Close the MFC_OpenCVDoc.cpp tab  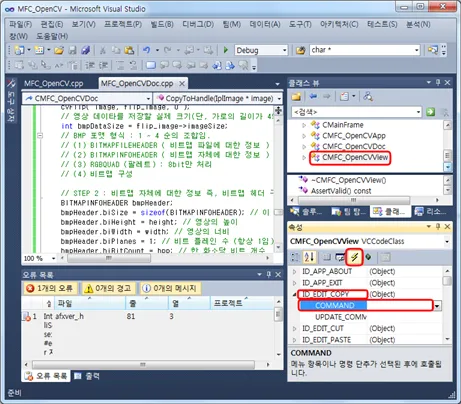[x=182, y=83]
